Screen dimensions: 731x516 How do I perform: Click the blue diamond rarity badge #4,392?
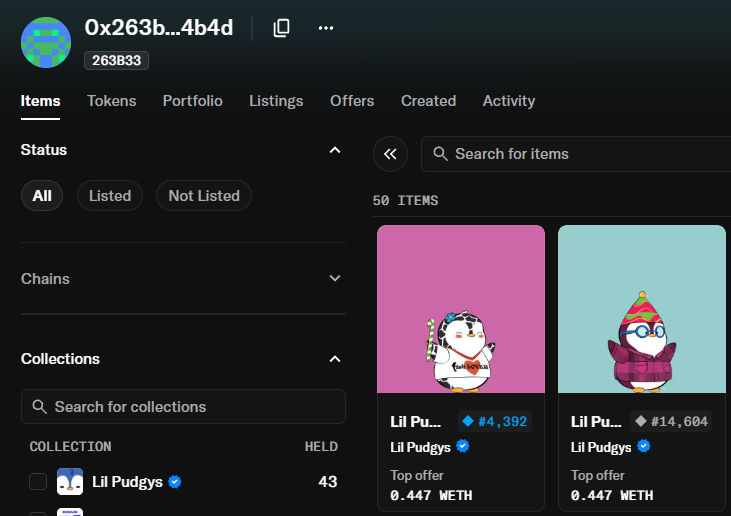[495, 421]
